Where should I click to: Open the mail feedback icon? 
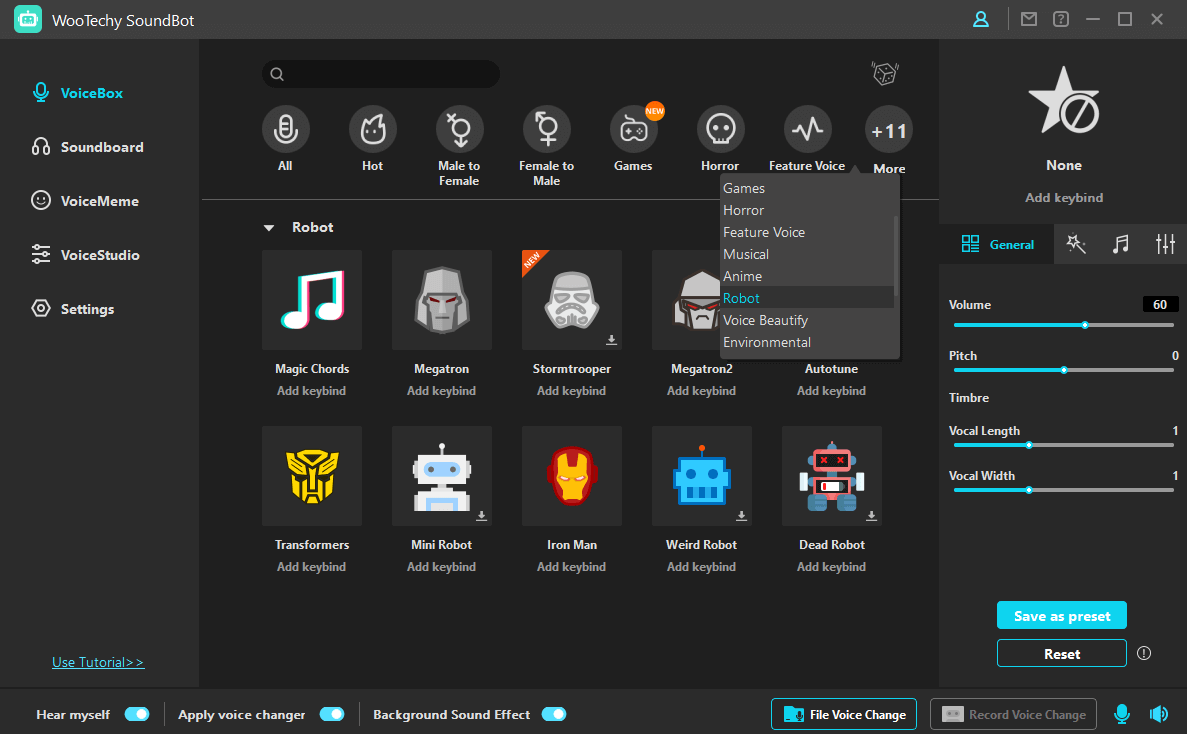click(x=1029, y=19)
